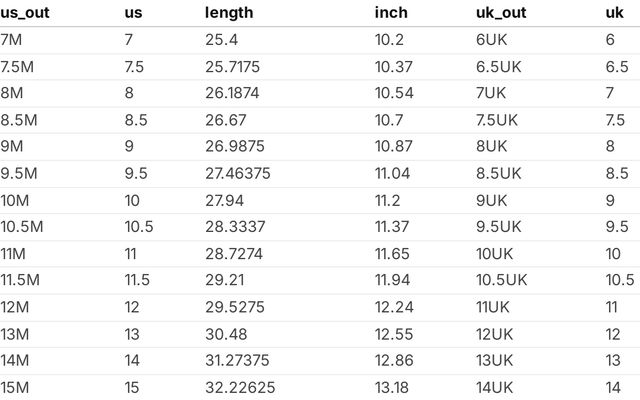Click the us column header

[x=133, y=13]
